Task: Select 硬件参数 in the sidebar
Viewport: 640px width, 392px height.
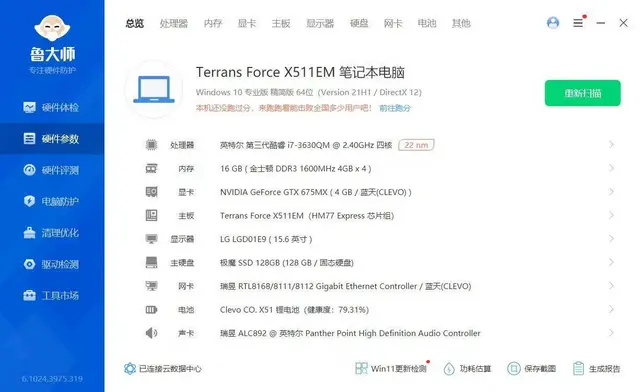Action: click(52, 139)
